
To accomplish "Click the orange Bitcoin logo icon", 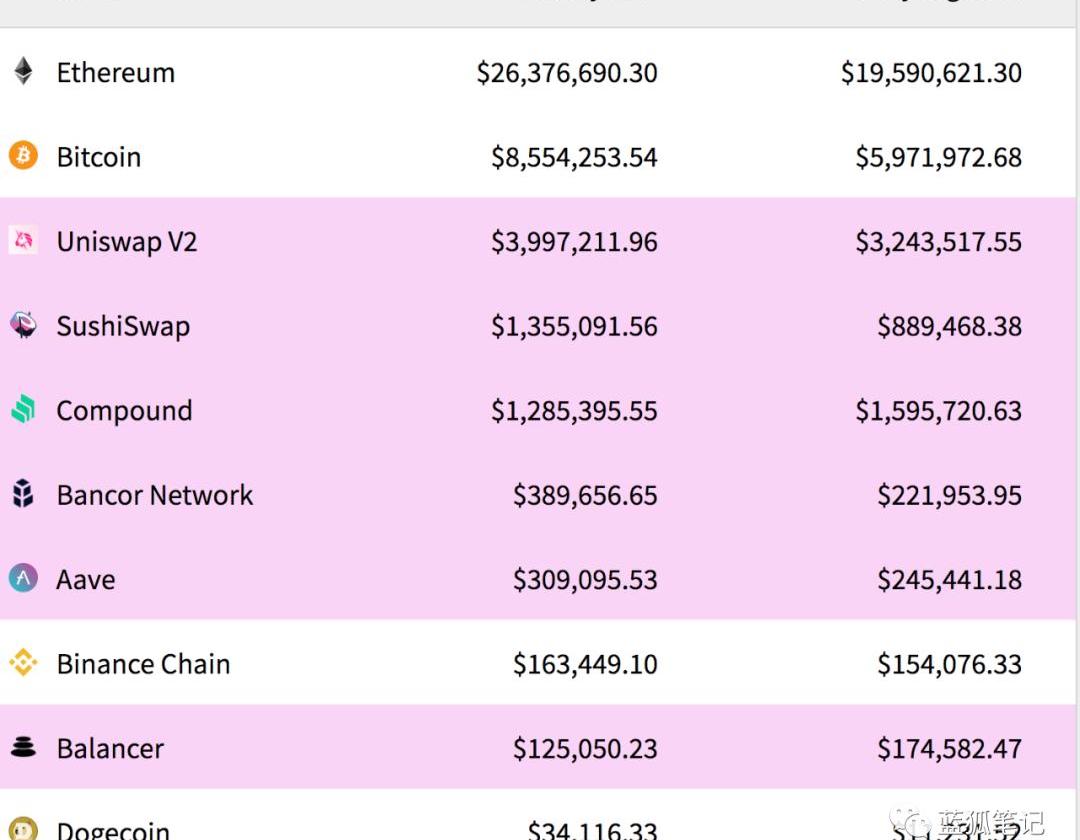I will tap(23, 156).
